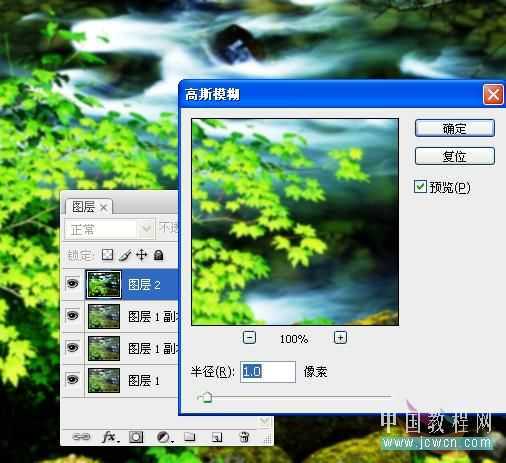Select the 图层 2 layer thumbnail
Screen dimensions: 506x463
coord(104,284)
